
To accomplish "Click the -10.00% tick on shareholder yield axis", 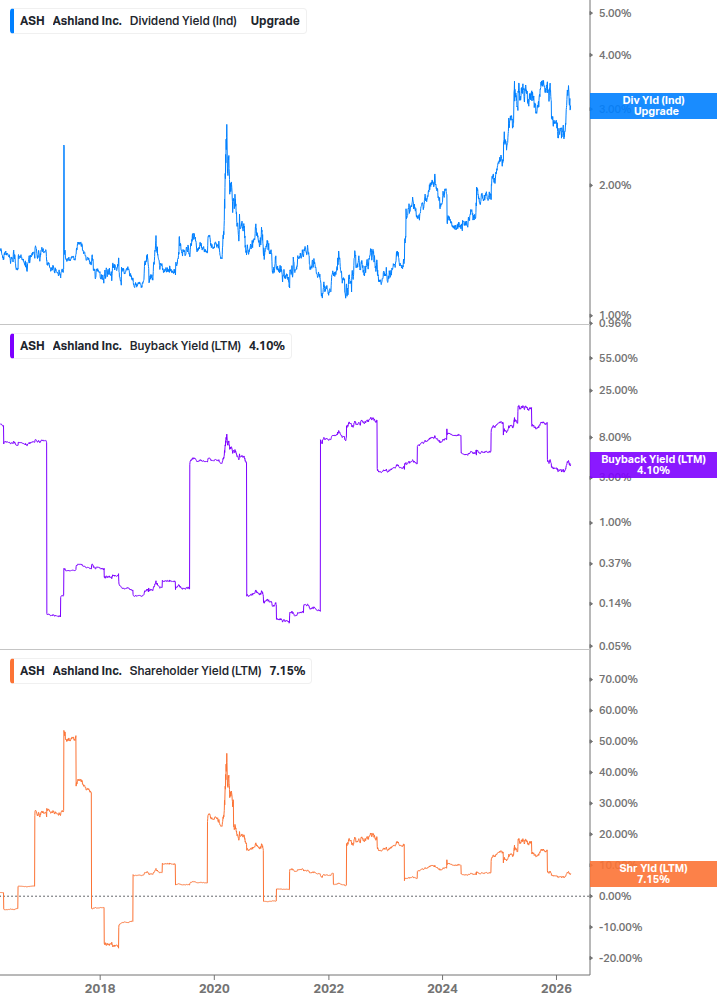I will click(620, 927).
